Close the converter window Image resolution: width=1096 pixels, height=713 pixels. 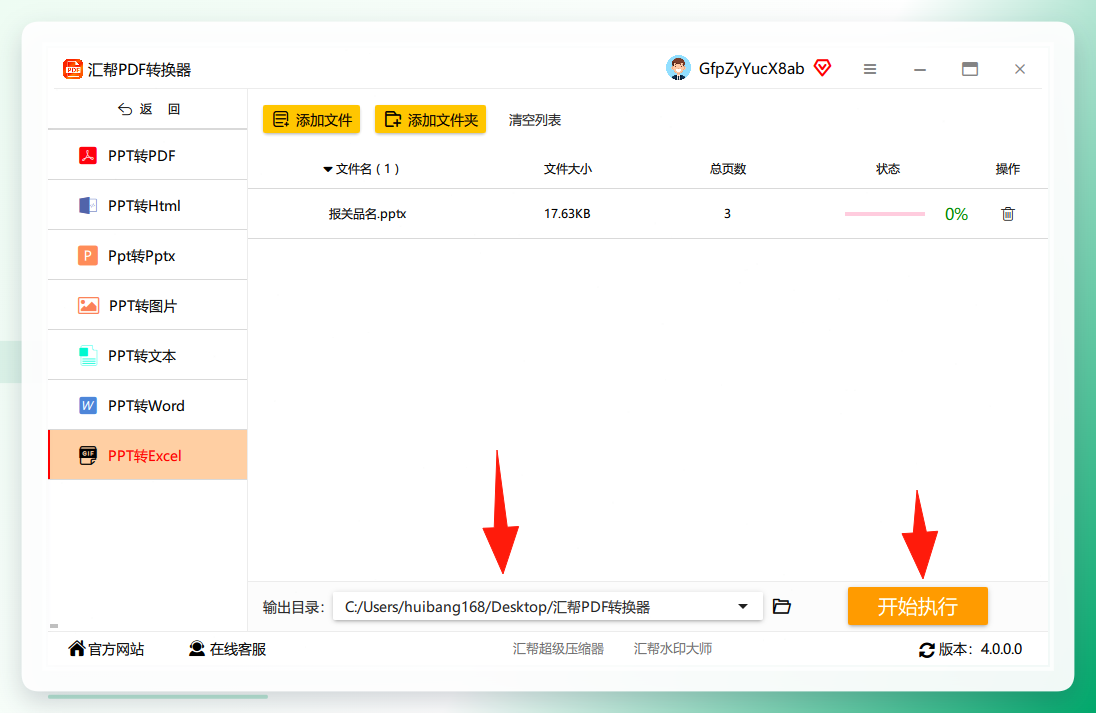1020,69
